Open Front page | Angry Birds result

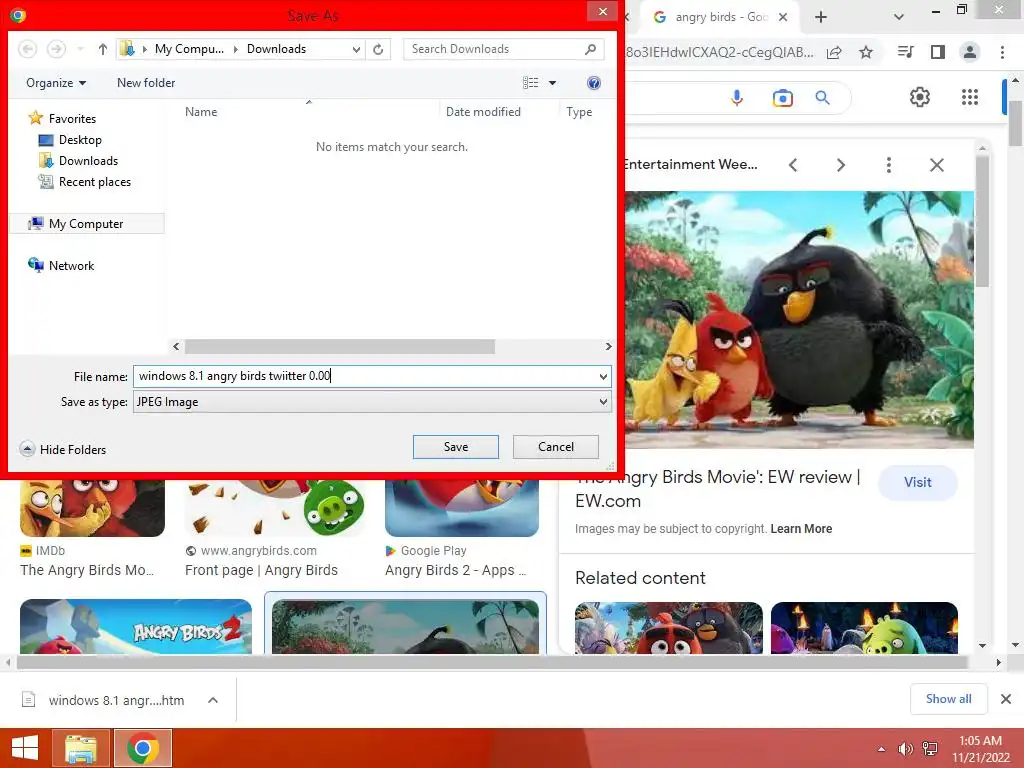point(261,570)
